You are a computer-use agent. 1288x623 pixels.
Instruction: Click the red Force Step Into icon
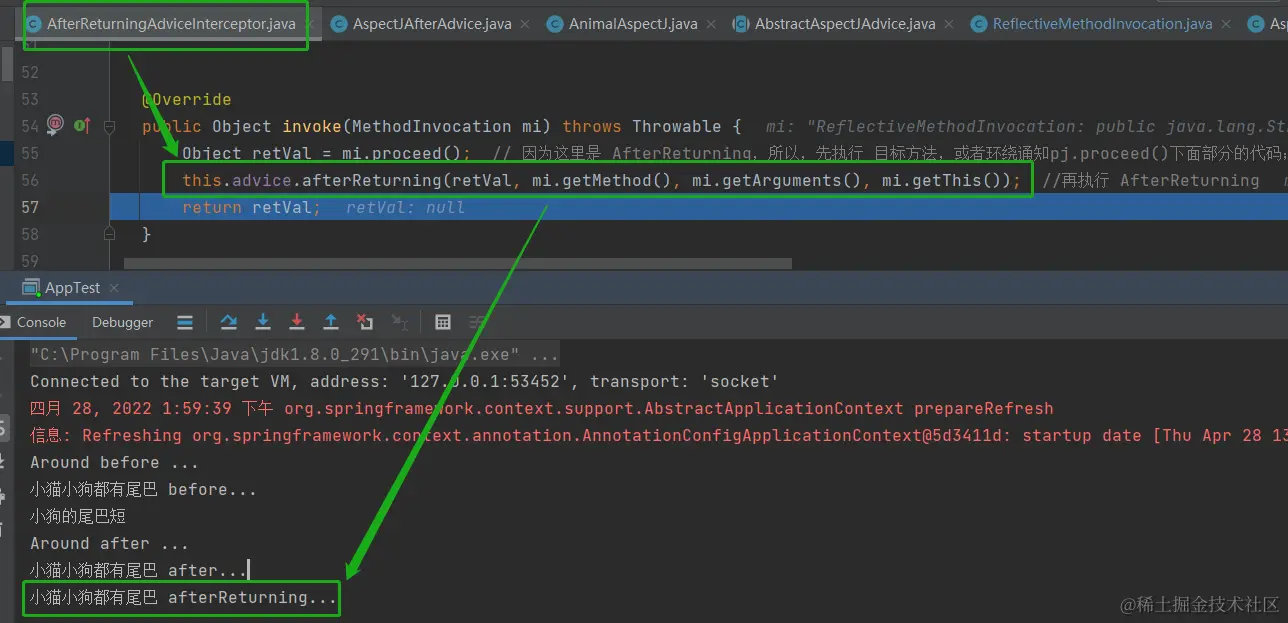click(297, 322)
